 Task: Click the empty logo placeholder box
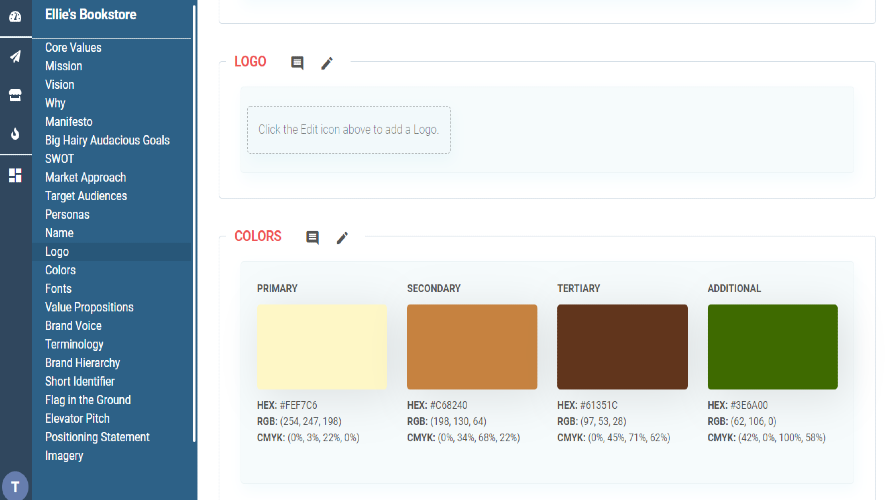point(349,130)
